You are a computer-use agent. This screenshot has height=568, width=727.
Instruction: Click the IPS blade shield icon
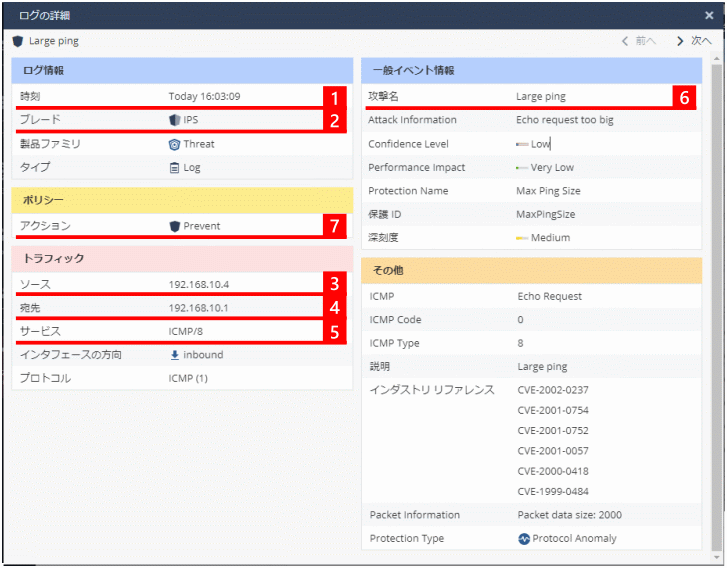175,120
